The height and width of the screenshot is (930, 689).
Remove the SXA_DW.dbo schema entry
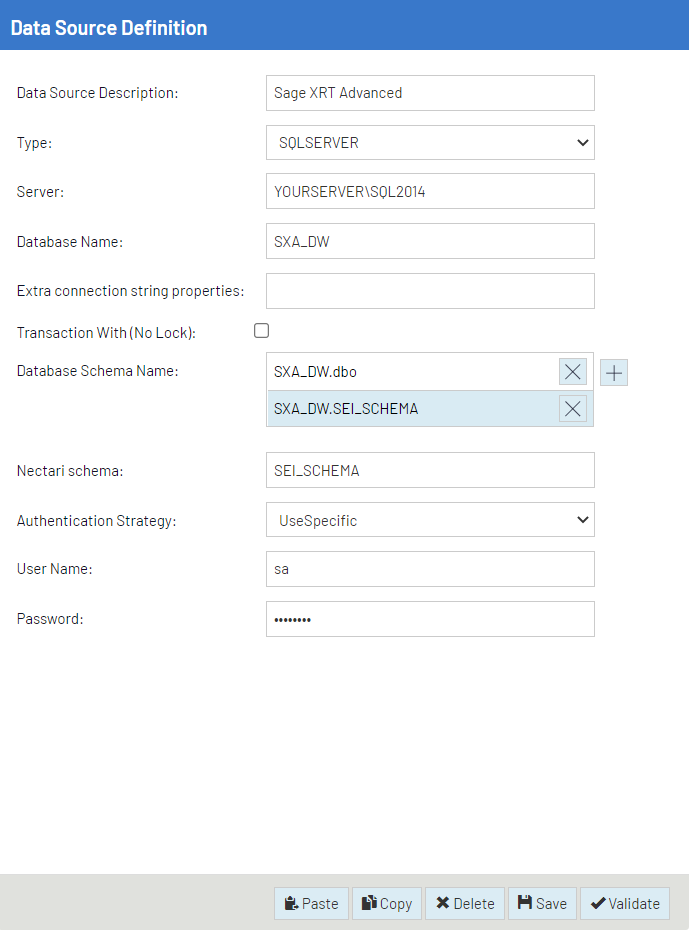point(572,372)
